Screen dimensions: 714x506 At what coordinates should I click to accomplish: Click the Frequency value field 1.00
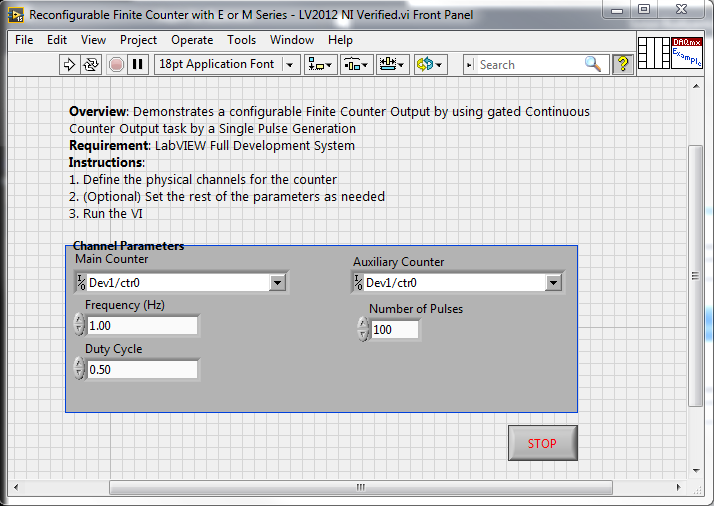(142, 326)
